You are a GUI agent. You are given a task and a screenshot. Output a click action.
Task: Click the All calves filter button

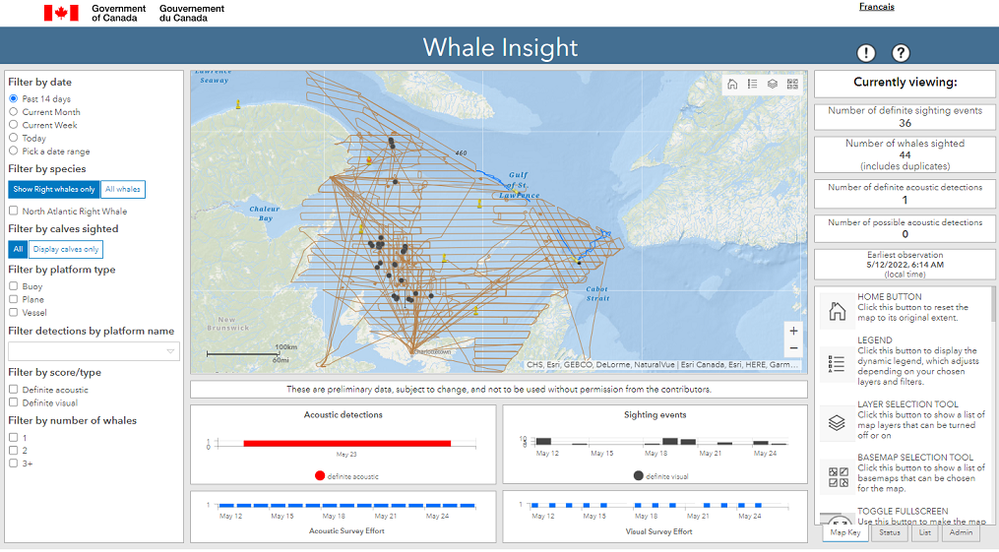pyautogui.click(x=18, y=249)
